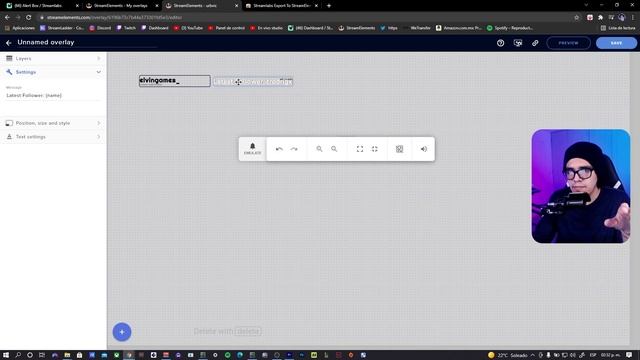Click the Unnamed overlay title field

(x=87, y=42)
